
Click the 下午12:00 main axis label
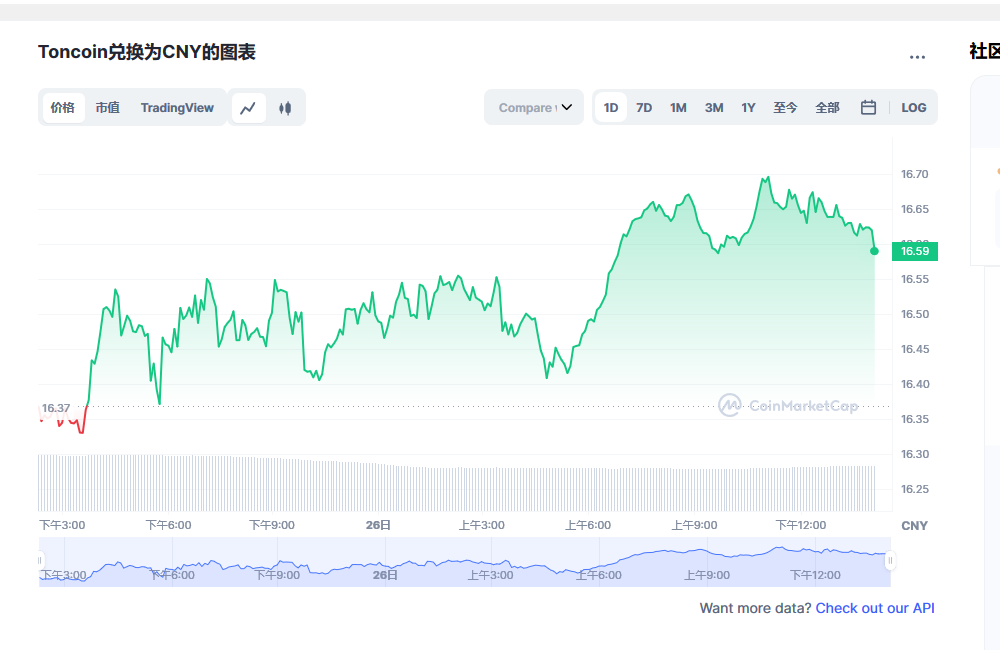tap(800, 525)
